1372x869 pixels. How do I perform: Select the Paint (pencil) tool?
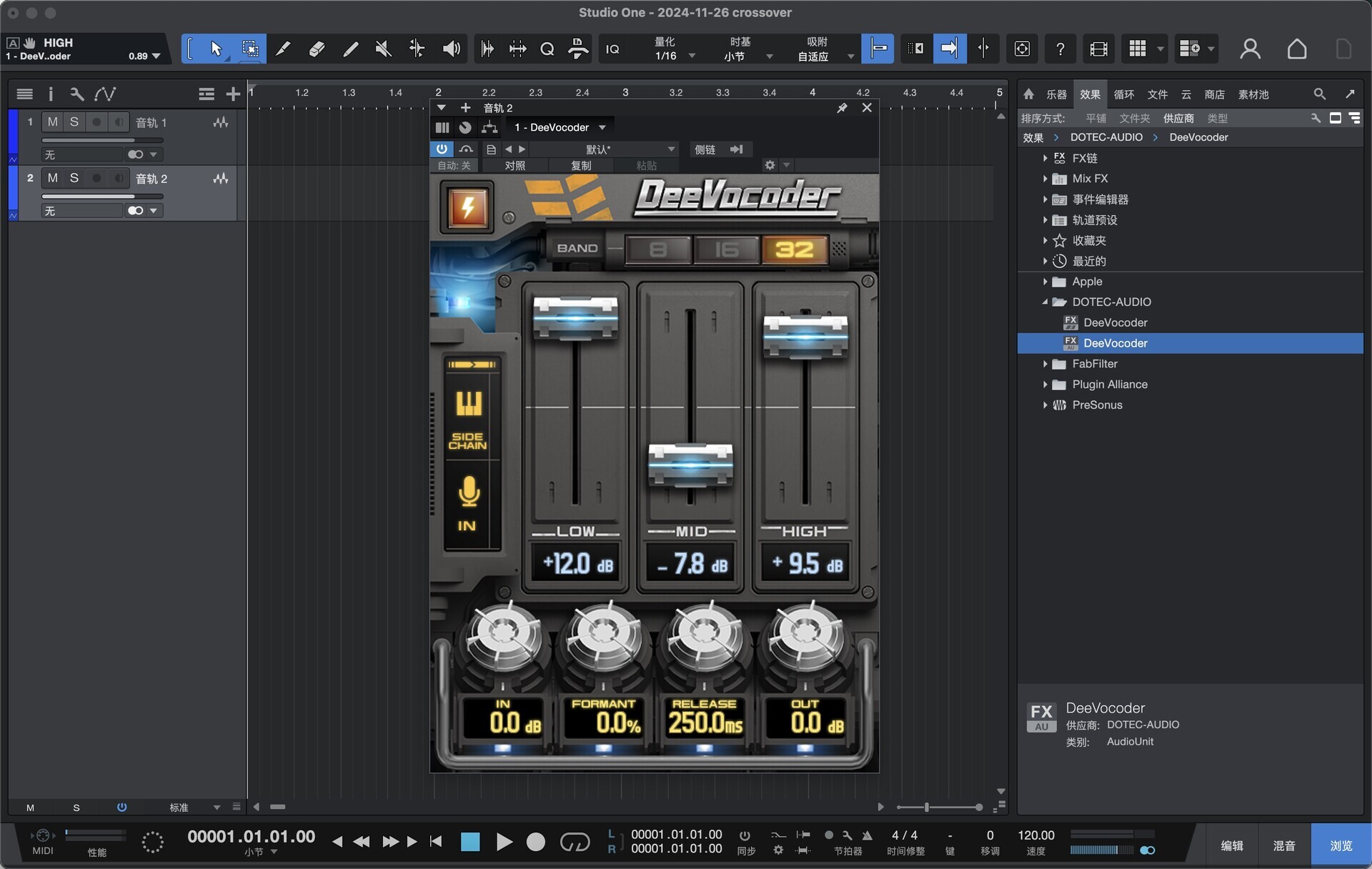[350, 49]
